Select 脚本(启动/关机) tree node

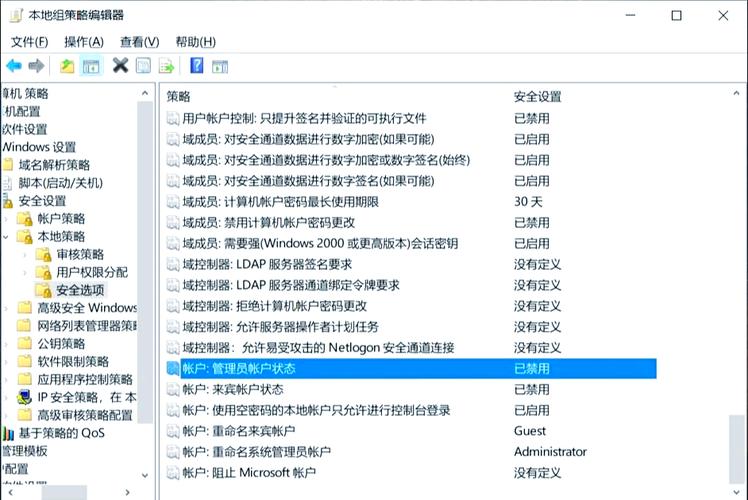click(61, 183)
